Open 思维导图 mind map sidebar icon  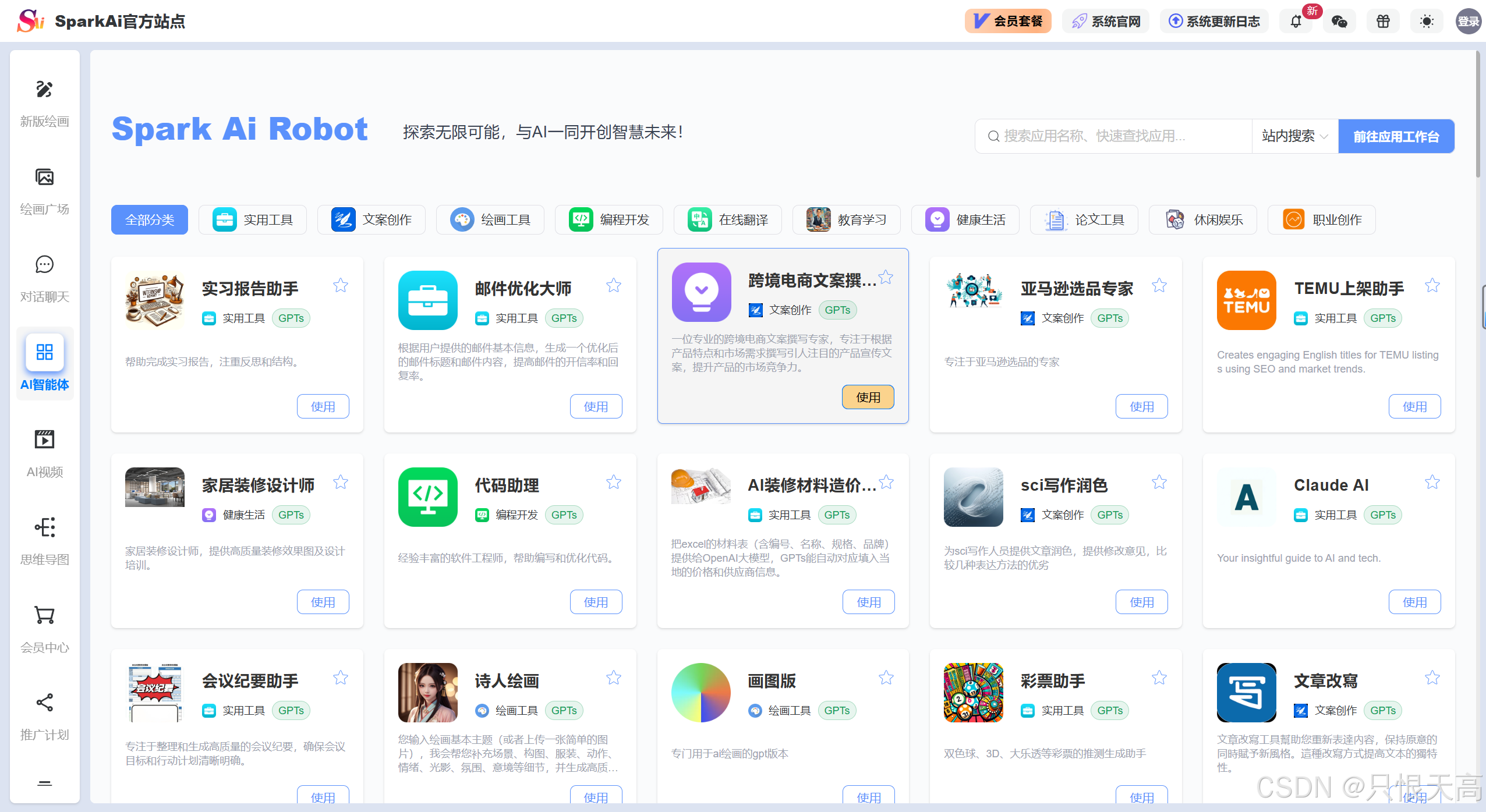44,527
